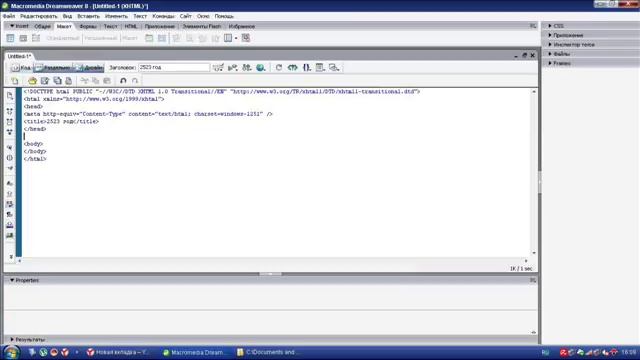Click the Tabular Data icon
This screenshot has width=640, height=360.
[x=246, y=38]
